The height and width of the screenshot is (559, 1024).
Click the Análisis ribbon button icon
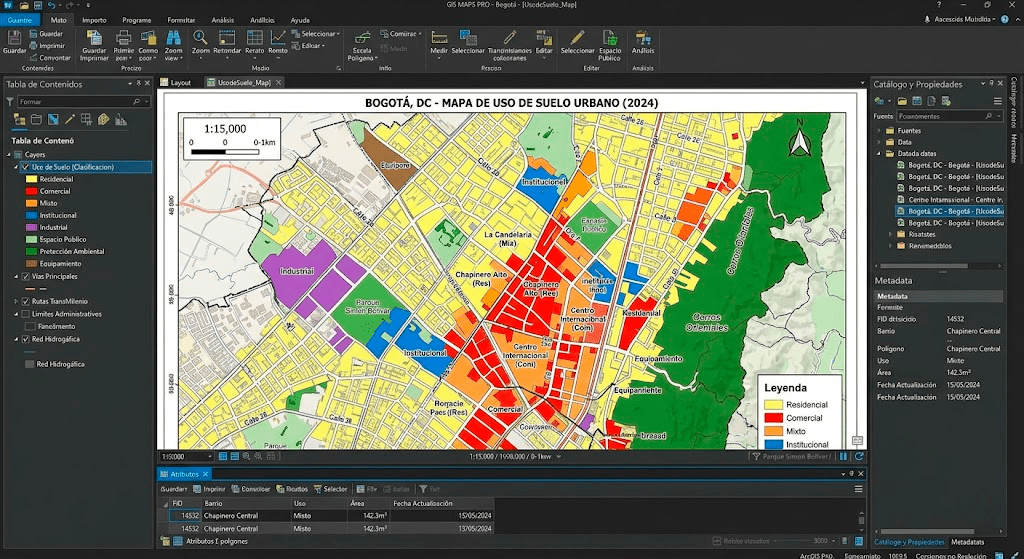point(643,38)
